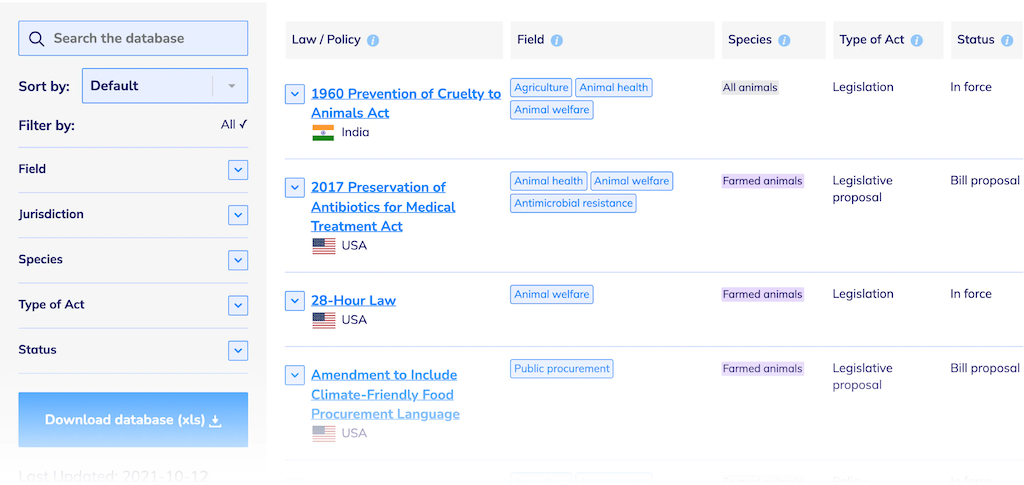
Task: Expand the Jurisdiction filter
Action: [x=237, y=215]
